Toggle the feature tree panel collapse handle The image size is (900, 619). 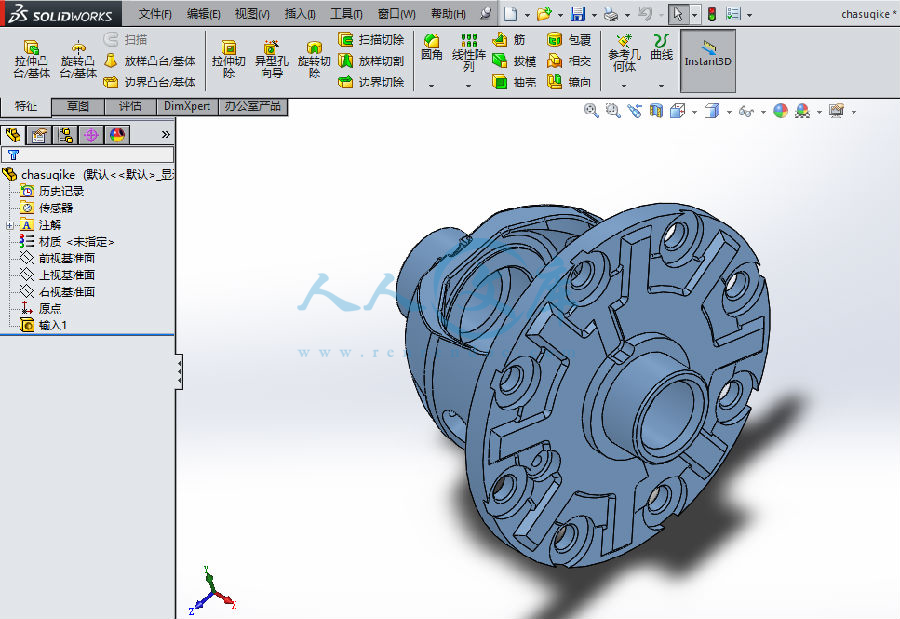click(179, 372)
